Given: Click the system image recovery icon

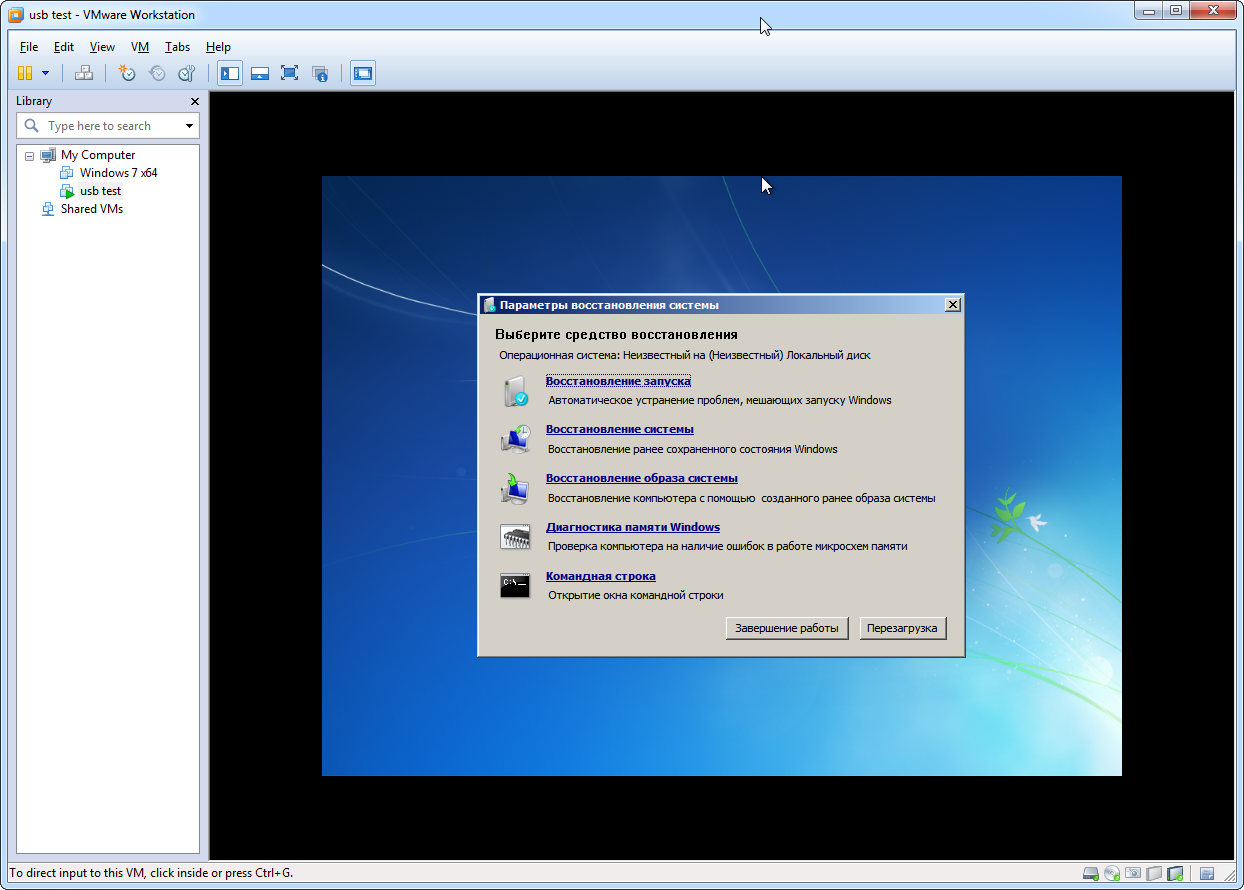Looking at the screenshot, I should point(515,488).
